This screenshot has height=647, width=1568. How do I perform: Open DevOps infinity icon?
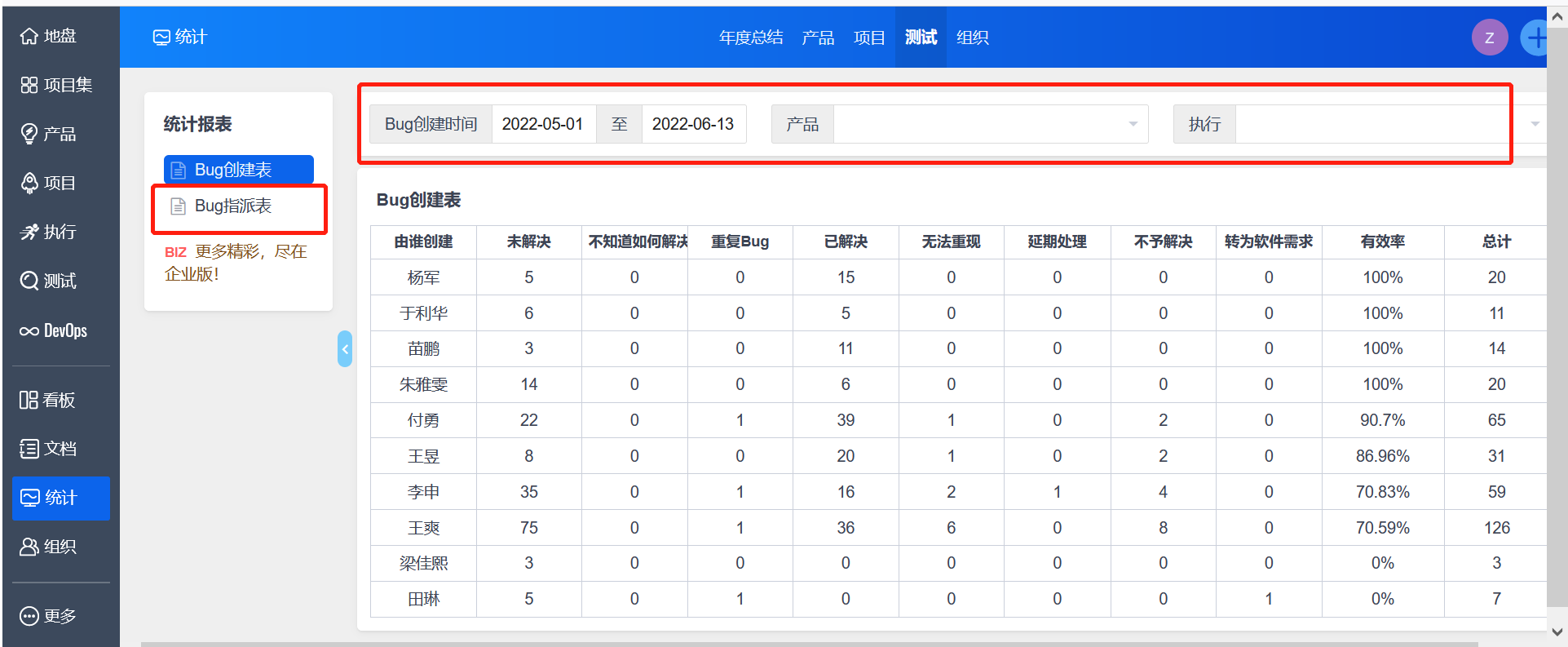pos(29,331)
